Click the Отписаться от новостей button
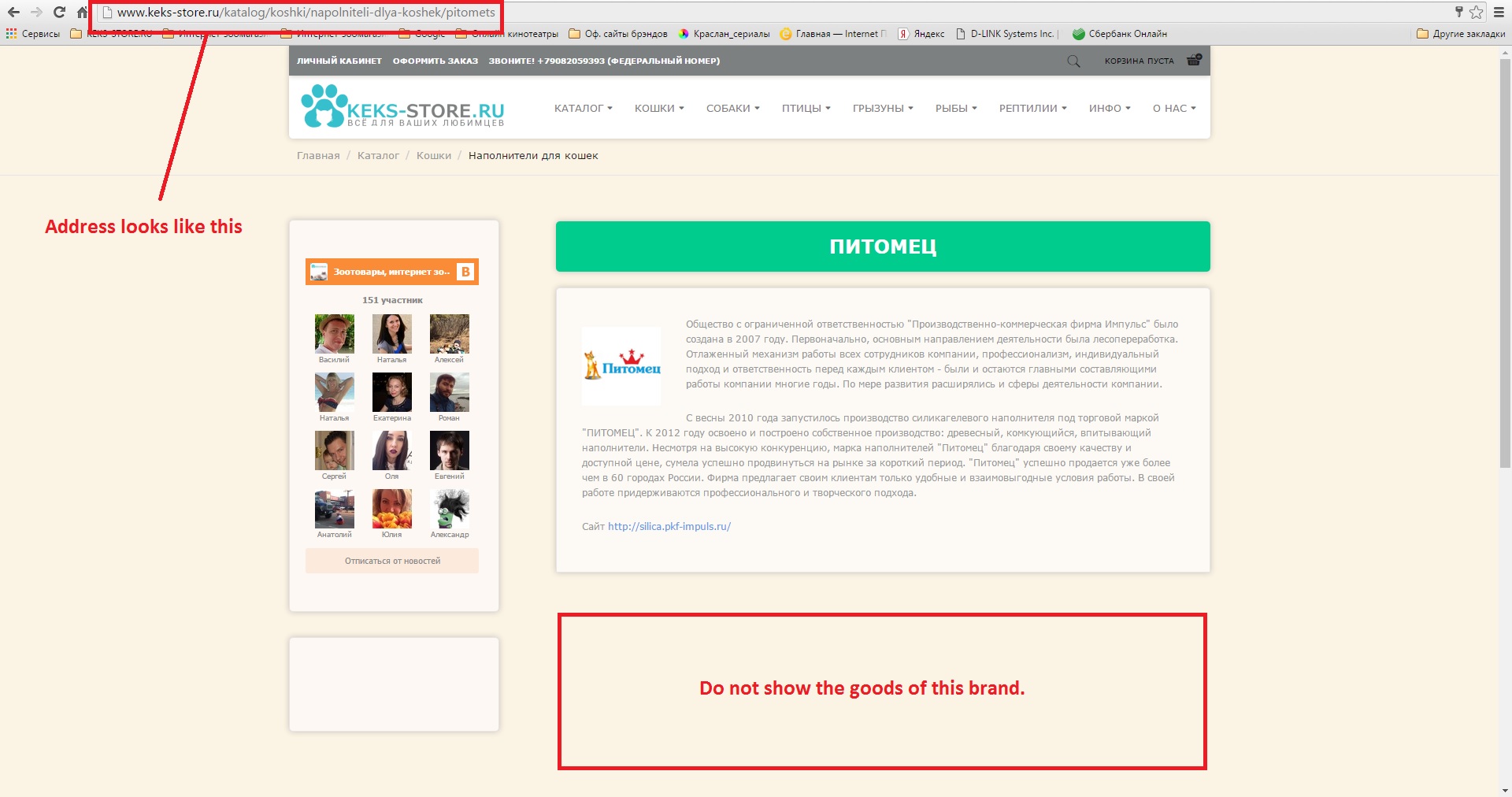1512x797 pixels. tap(392, 561)
